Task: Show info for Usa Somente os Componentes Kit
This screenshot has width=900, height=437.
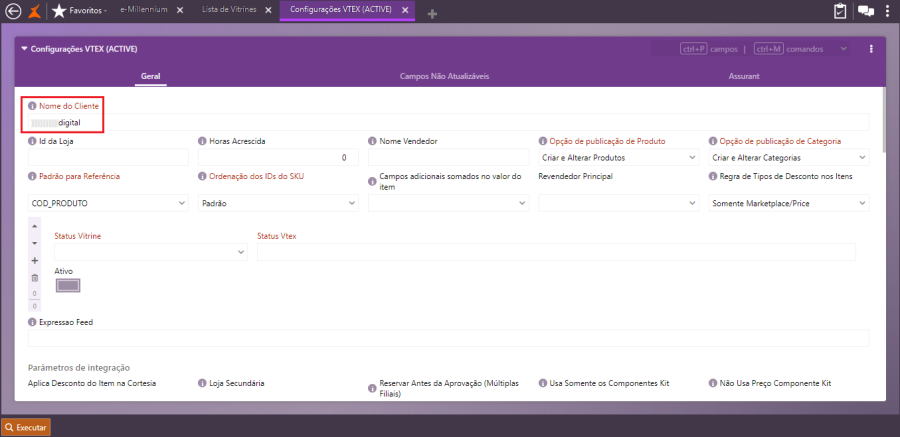Action: click(x=542, y=383)
